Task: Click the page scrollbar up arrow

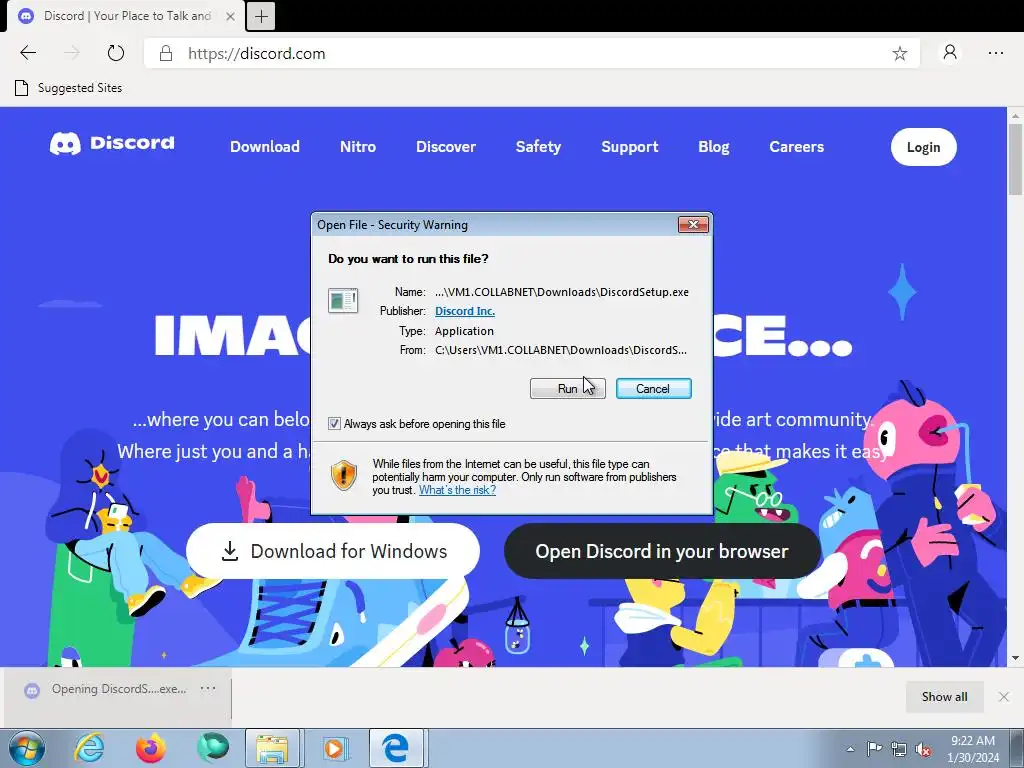Action: click(1015, 116)
